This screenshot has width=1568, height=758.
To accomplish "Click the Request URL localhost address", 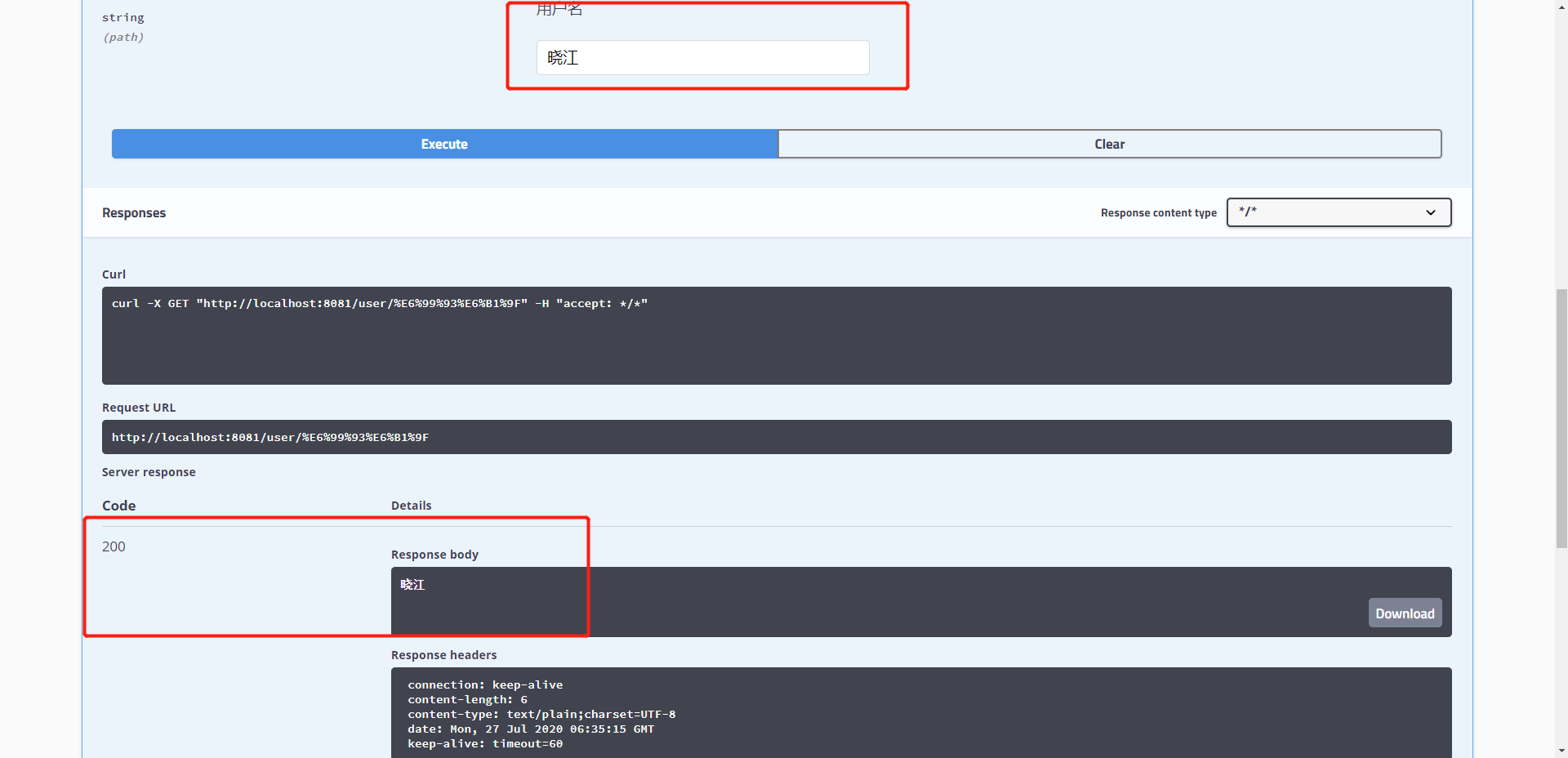I will coord(270,438).
